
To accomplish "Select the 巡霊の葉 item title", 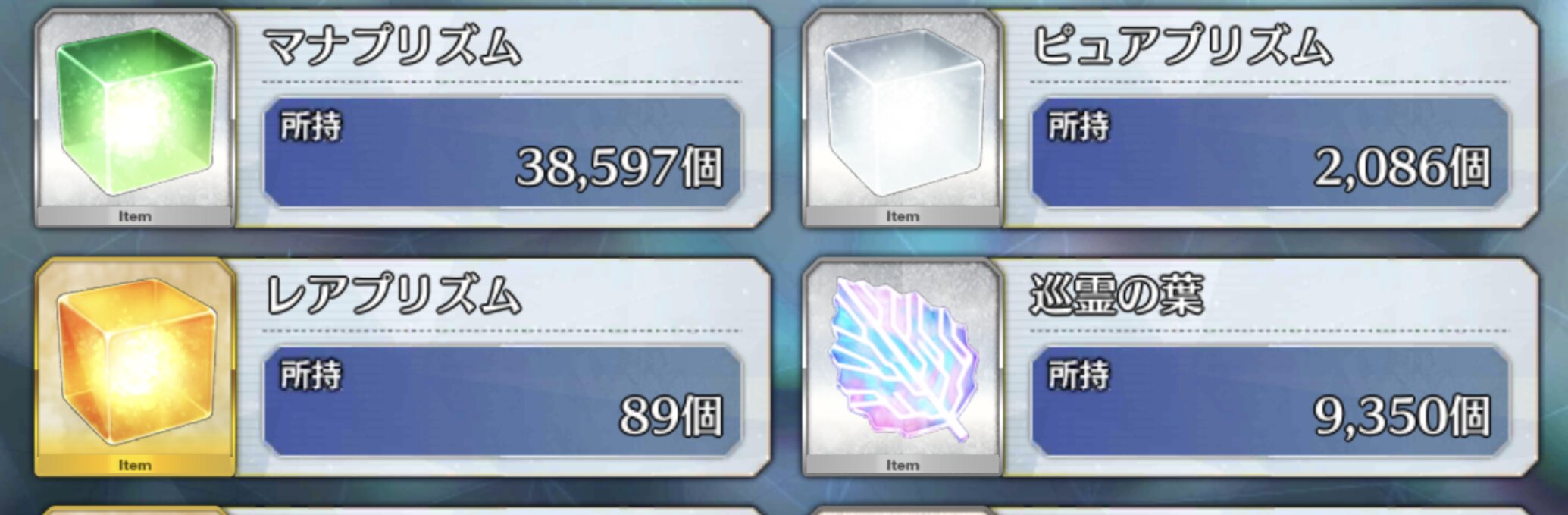I will click(x=1117, y=294).
